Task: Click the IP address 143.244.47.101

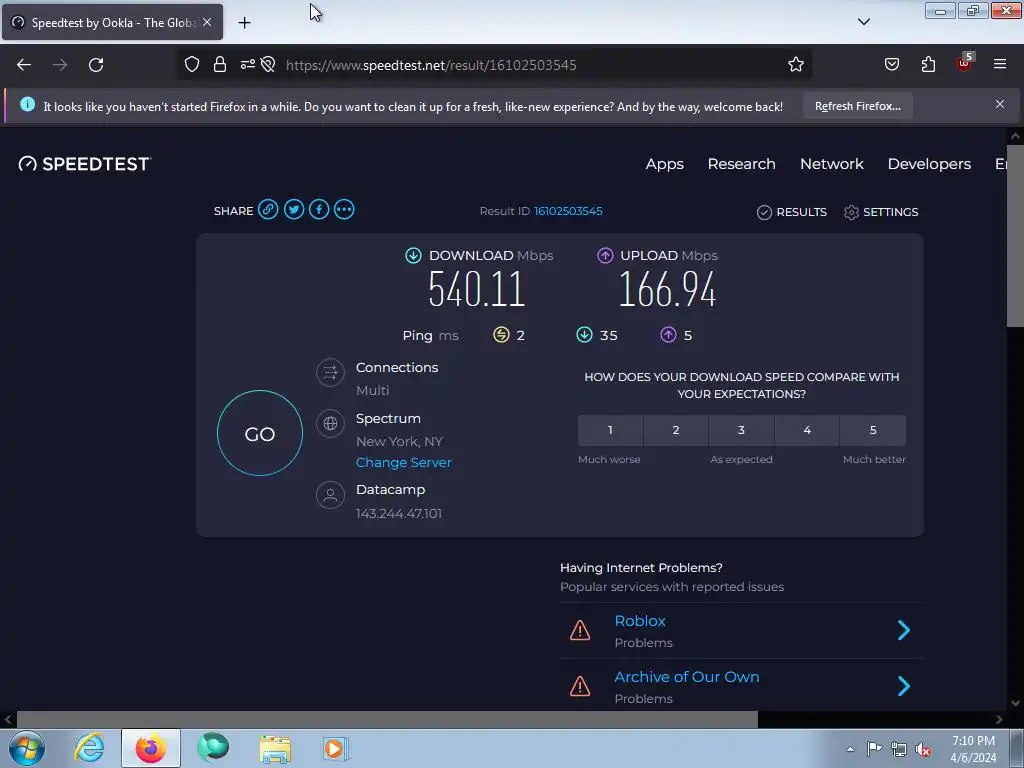Action: [x=399, y=513]
